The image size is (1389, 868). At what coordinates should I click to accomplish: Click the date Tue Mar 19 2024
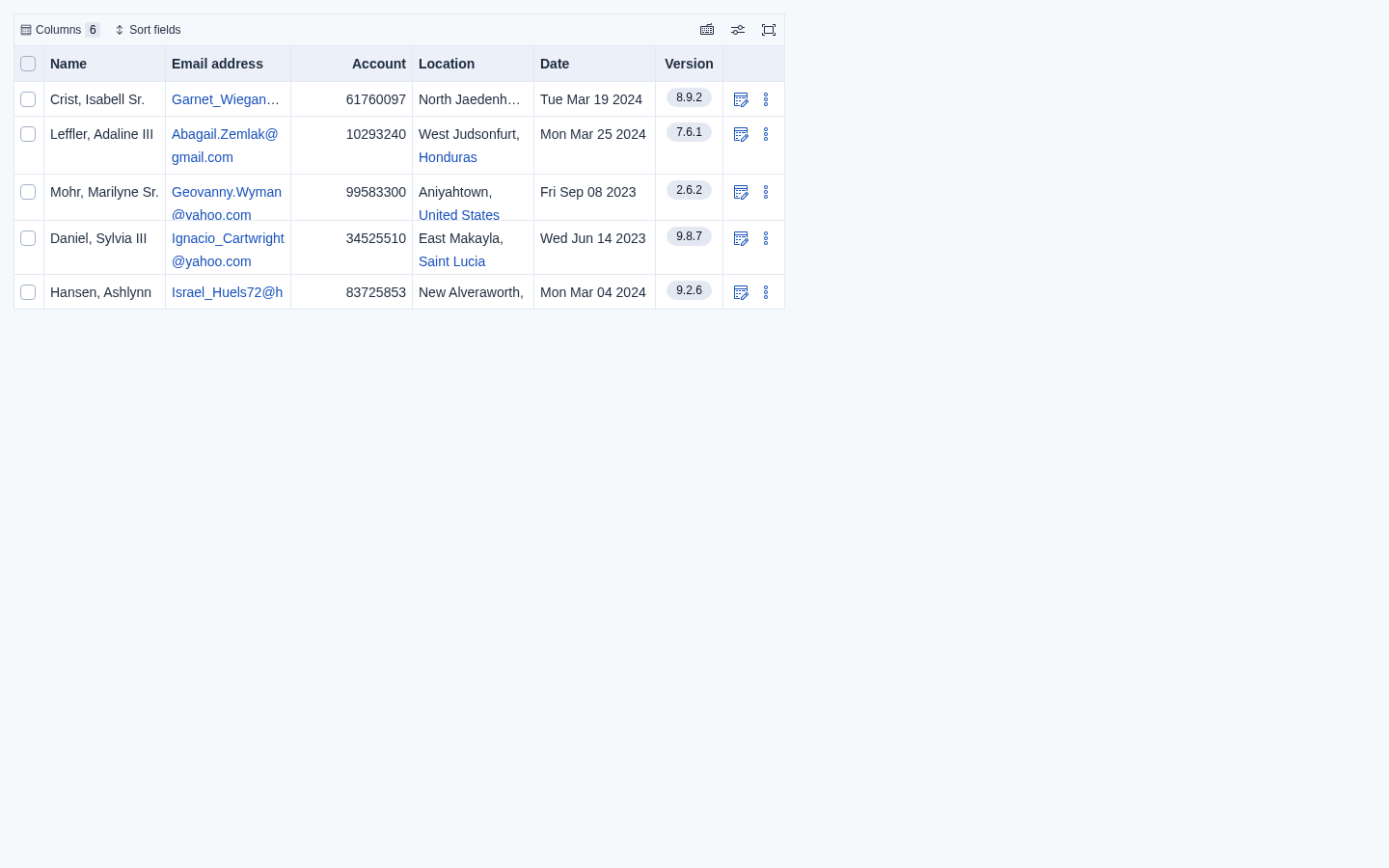pyautogui.click(x=591, y=99)
